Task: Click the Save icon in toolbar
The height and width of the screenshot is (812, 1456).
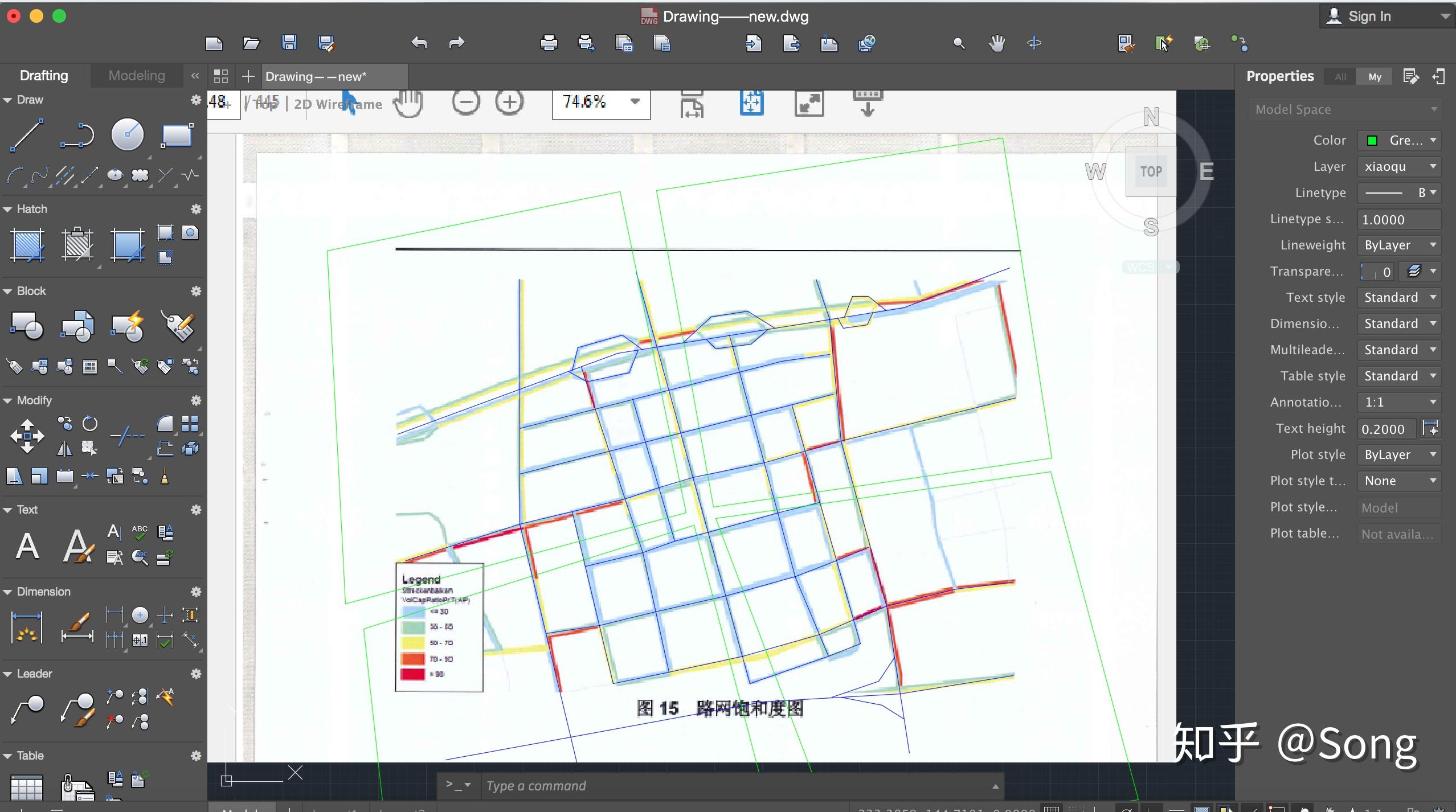Action: click(x=289, y=43)
